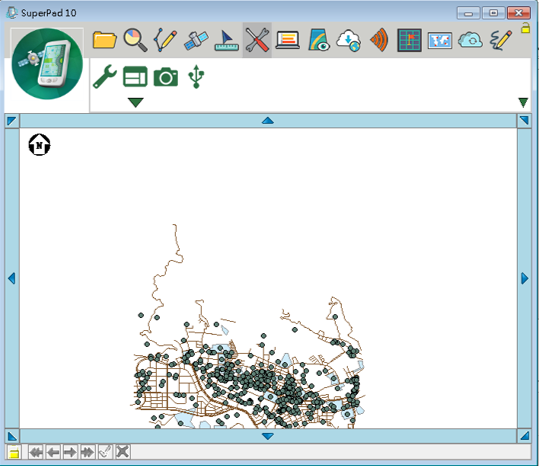
Task: Open the cloud download globe icon
Action: (349, 41)
